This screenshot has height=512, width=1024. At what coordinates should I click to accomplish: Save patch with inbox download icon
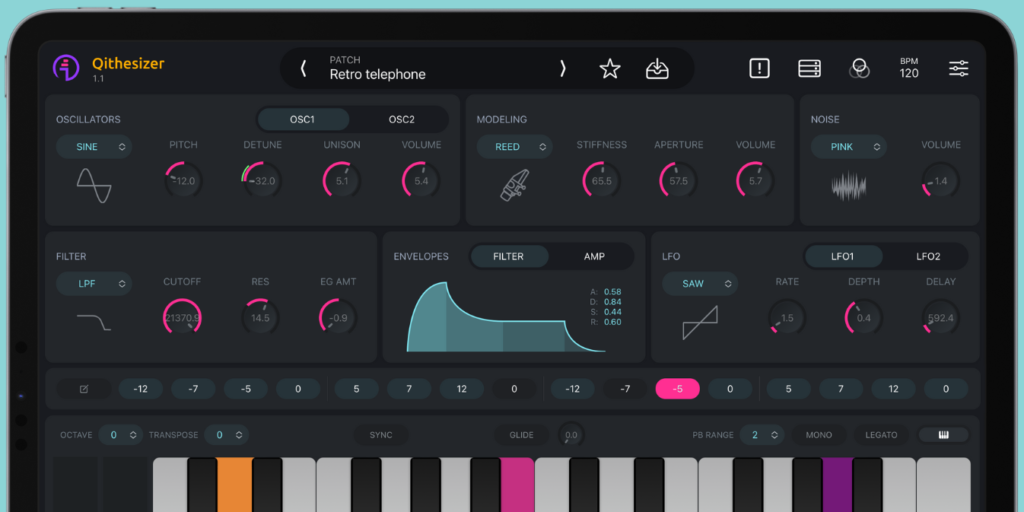pyautogui.click(x=658, y=69)
